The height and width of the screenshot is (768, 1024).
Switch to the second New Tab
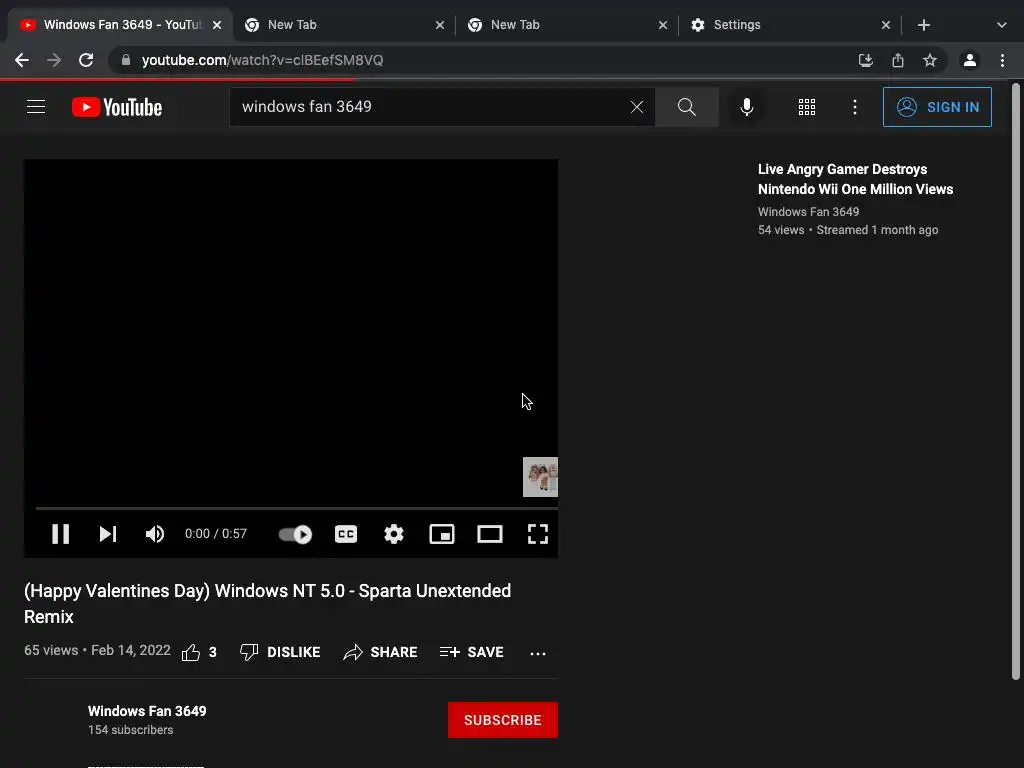tap(567, 25)
